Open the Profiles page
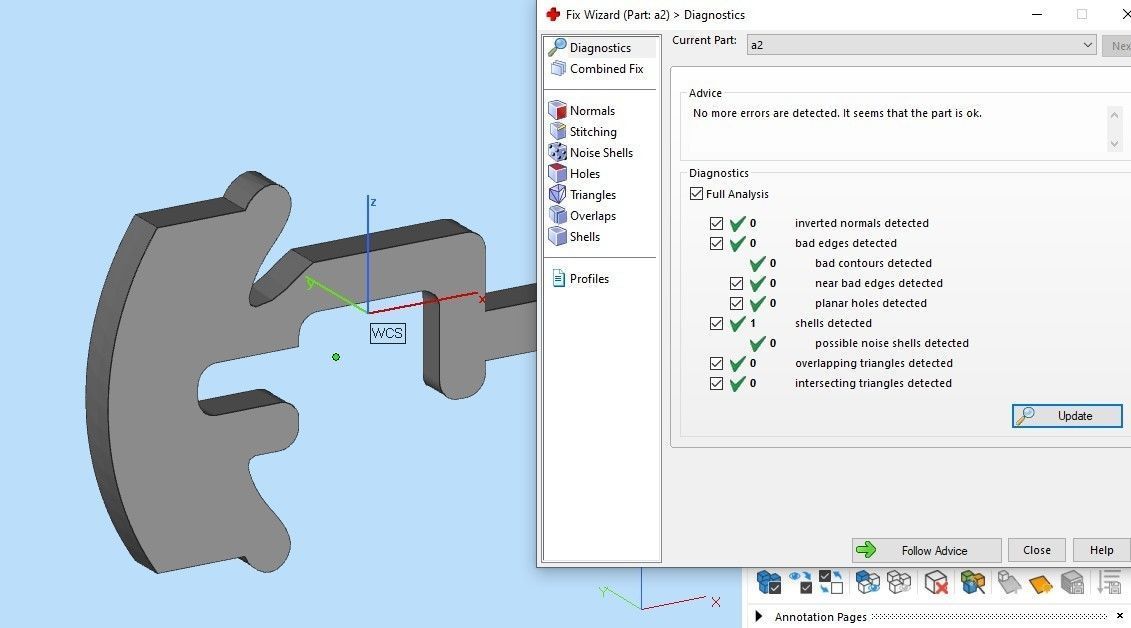The width and height of the screenshot is (1131, 628). [589, 278]
